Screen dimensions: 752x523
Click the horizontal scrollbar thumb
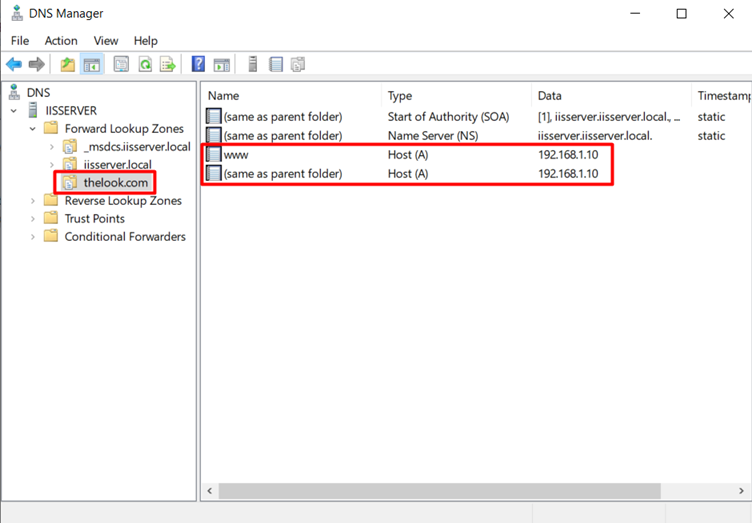(x=440, y=490)
